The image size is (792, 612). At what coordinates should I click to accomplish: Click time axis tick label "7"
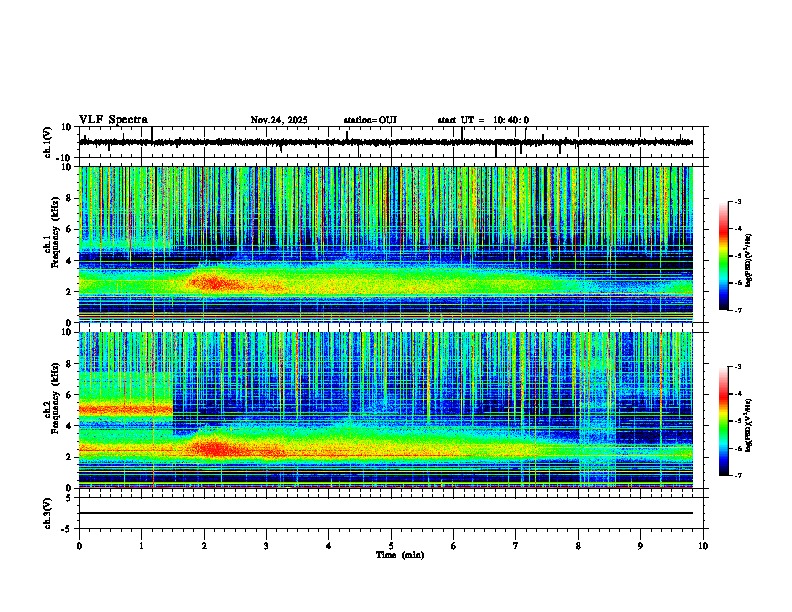point(516,546)
